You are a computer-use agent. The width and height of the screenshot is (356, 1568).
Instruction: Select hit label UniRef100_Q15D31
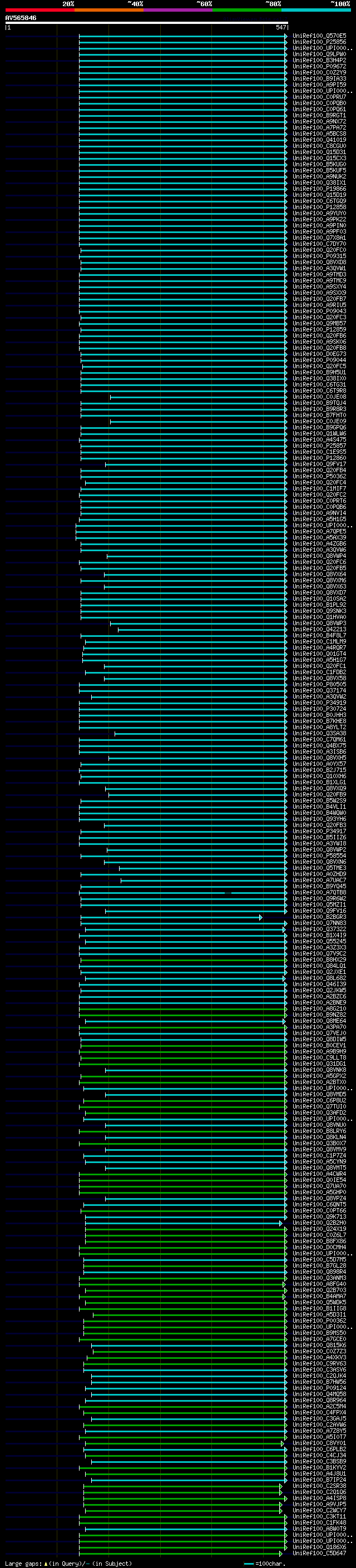pyautogui.click(x=319, y=152)
